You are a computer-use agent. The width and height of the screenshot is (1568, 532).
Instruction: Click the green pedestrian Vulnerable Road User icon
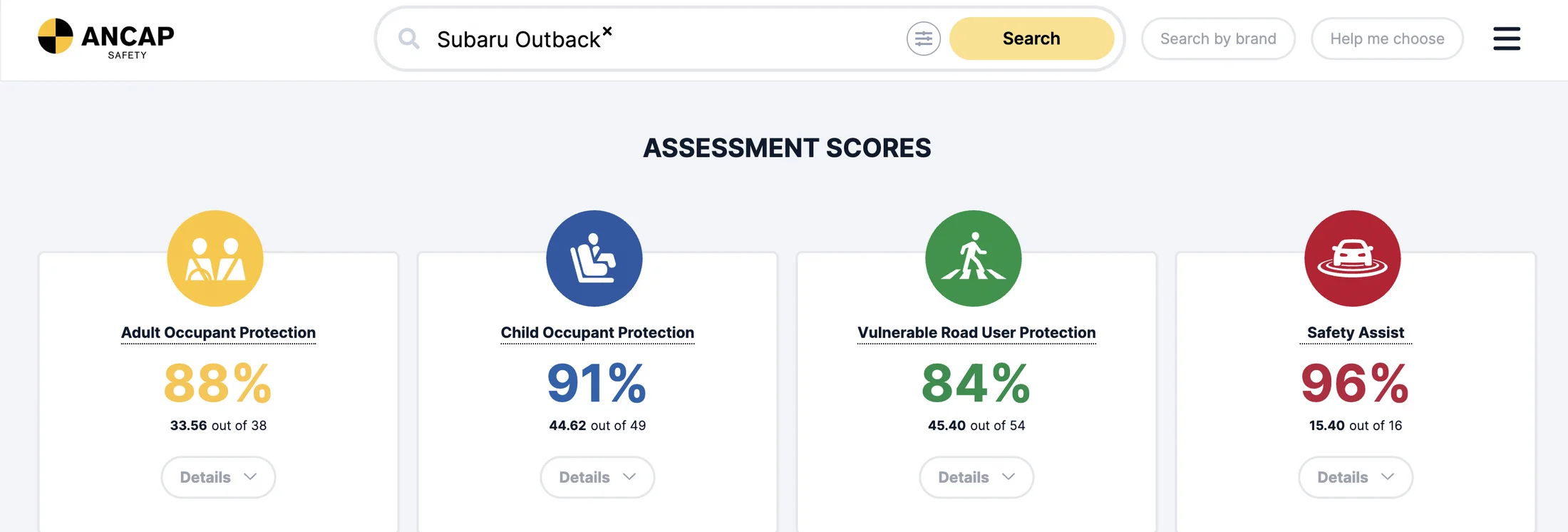point(973,258)
